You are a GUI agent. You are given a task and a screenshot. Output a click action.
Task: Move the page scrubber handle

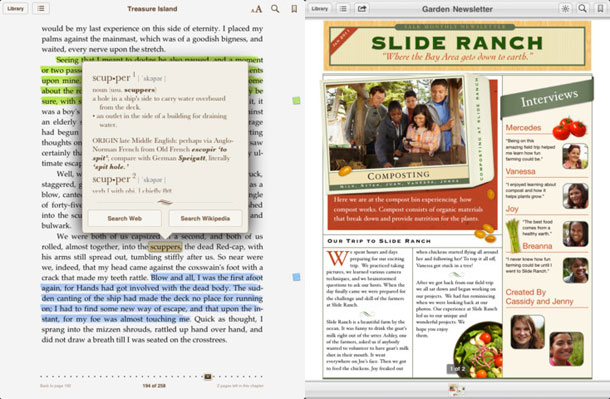(208, 376)
